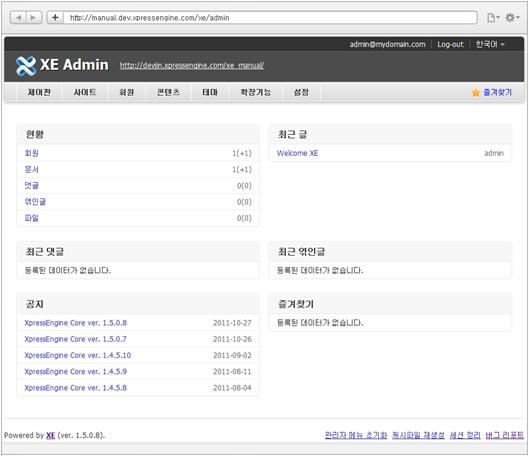Viewport: 529px width, 456px height.
Task: Open the 사이트 menu
Action: [x=85, y=92]
